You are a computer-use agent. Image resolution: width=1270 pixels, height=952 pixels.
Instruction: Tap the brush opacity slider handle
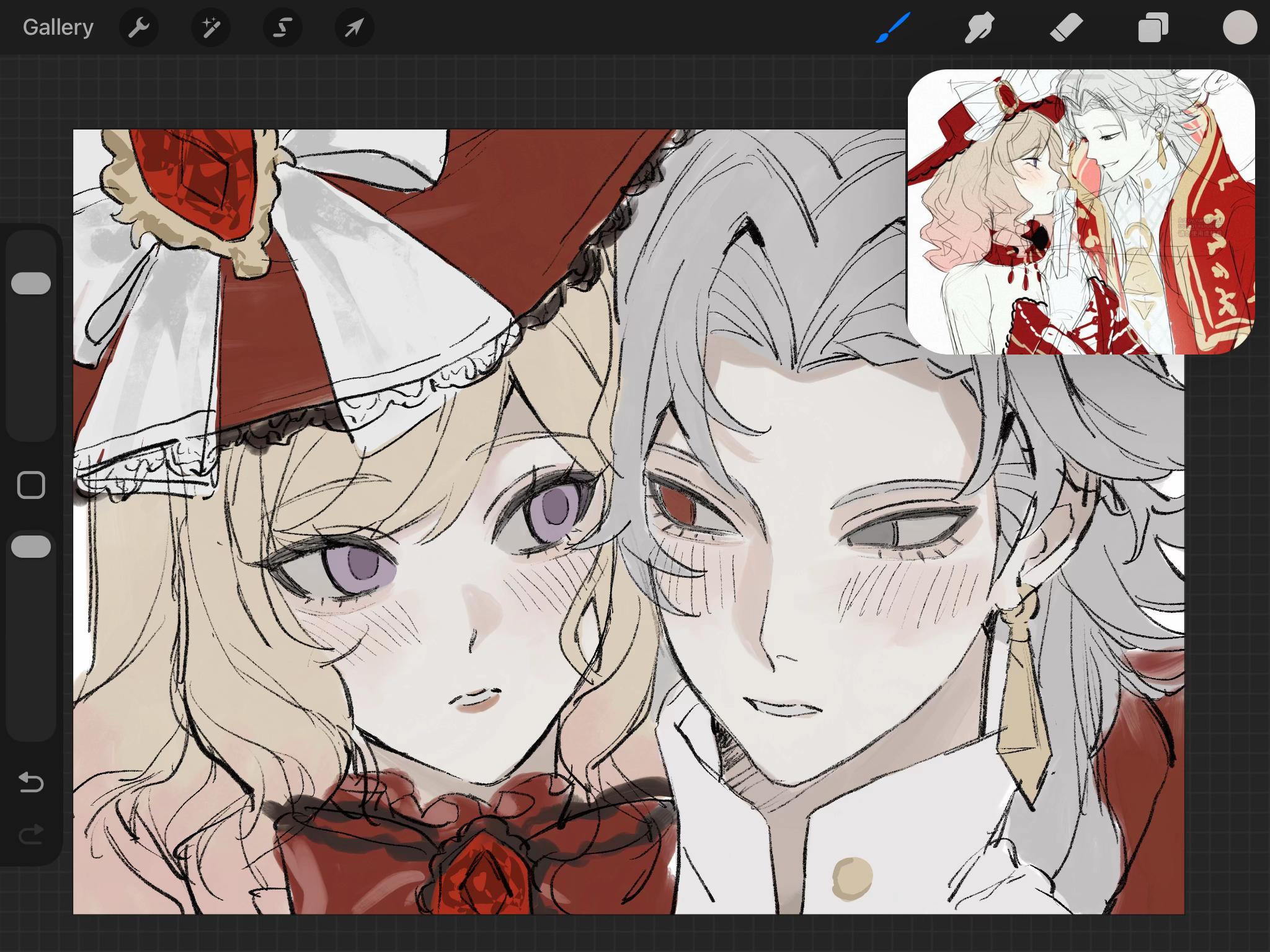31,547
